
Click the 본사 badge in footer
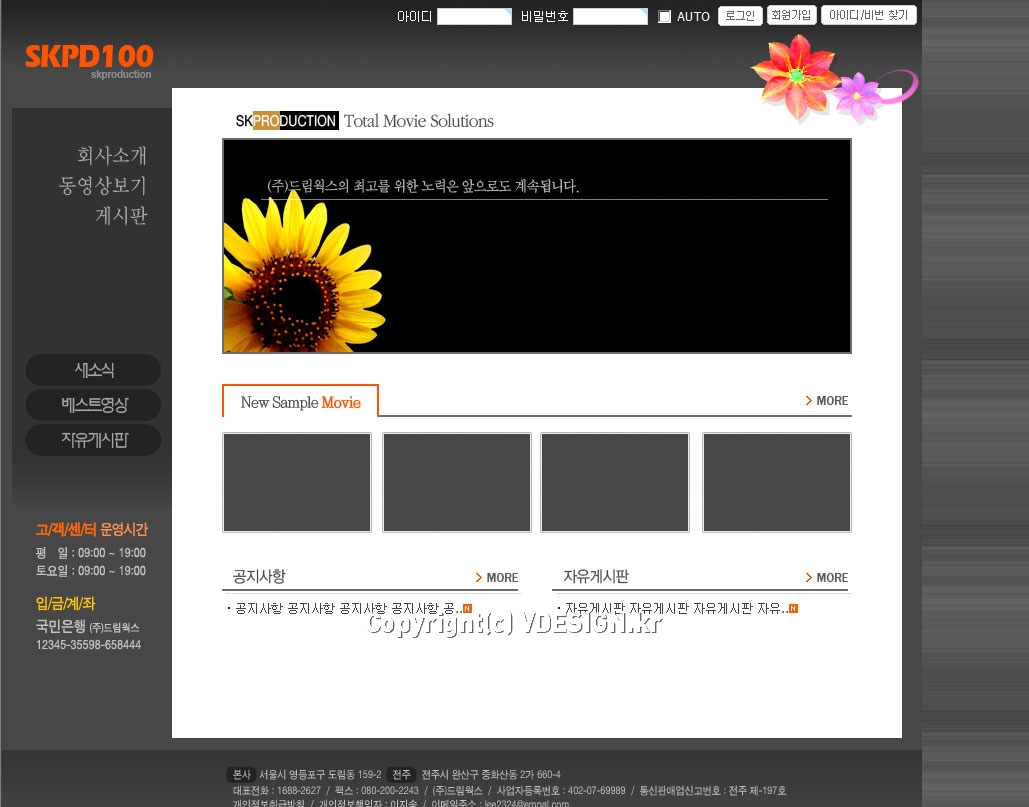click(x=242, y=775)
